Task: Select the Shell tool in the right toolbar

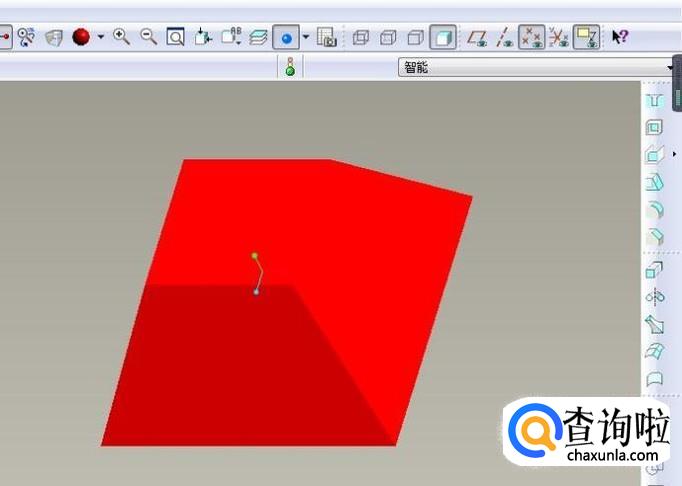Action: pos(654,127)
